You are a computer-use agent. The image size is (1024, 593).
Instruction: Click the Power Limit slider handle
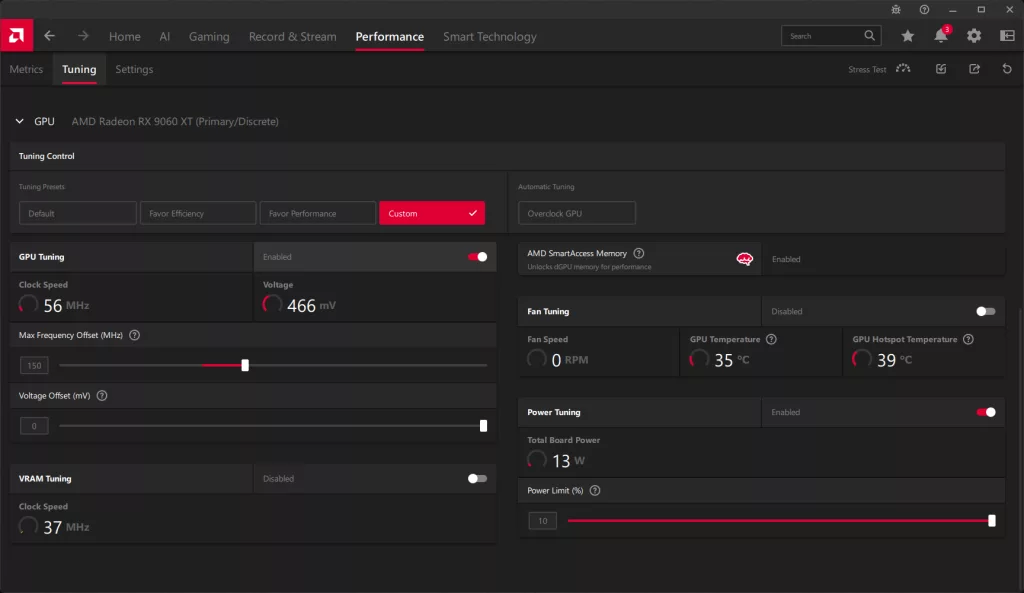tap(991, 521)
